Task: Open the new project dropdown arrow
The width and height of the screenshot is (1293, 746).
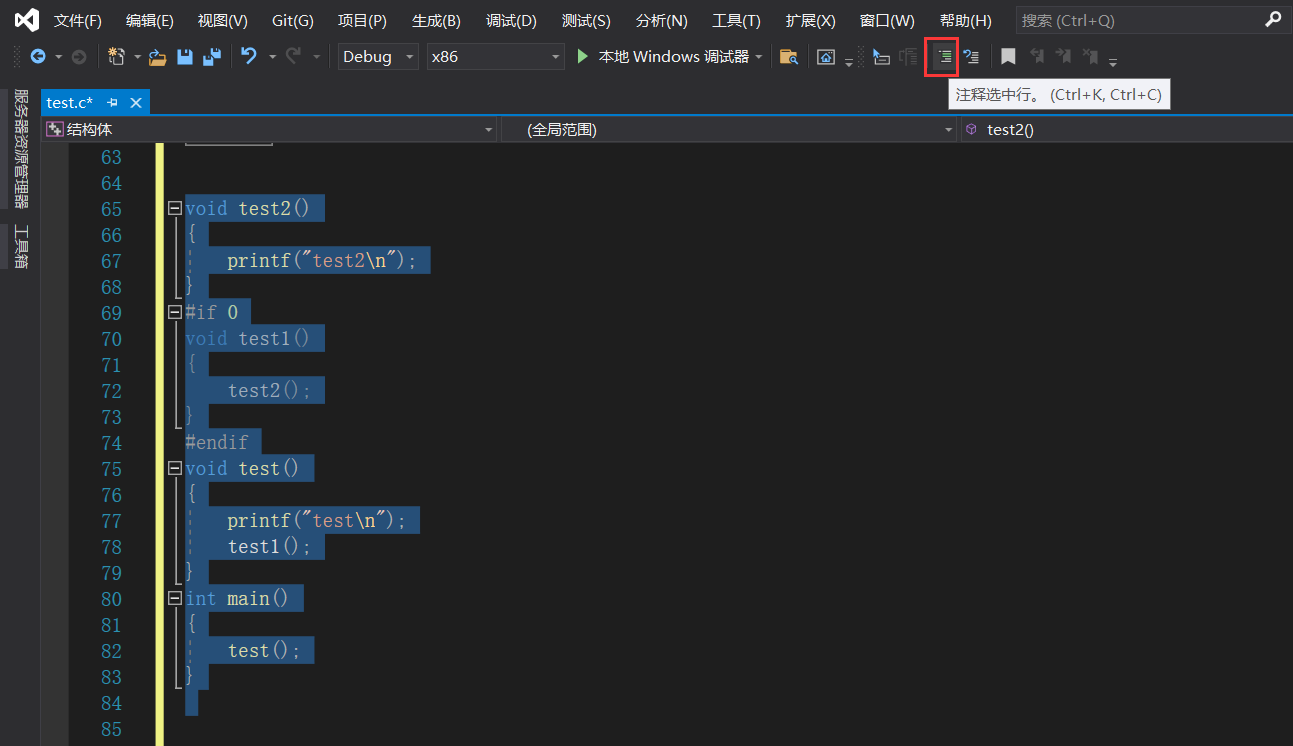Action: click(137, 57)
